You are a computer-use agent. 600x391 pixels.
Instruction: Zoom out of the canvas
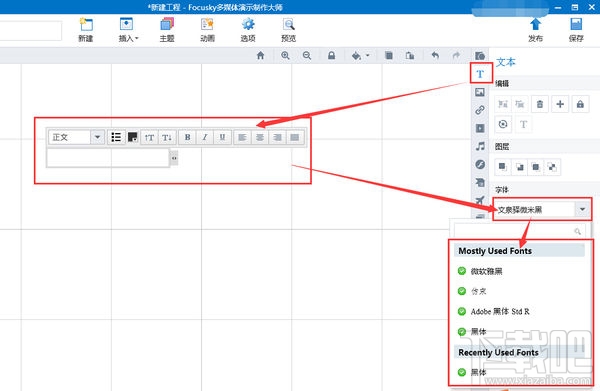[x=307, y=55]
